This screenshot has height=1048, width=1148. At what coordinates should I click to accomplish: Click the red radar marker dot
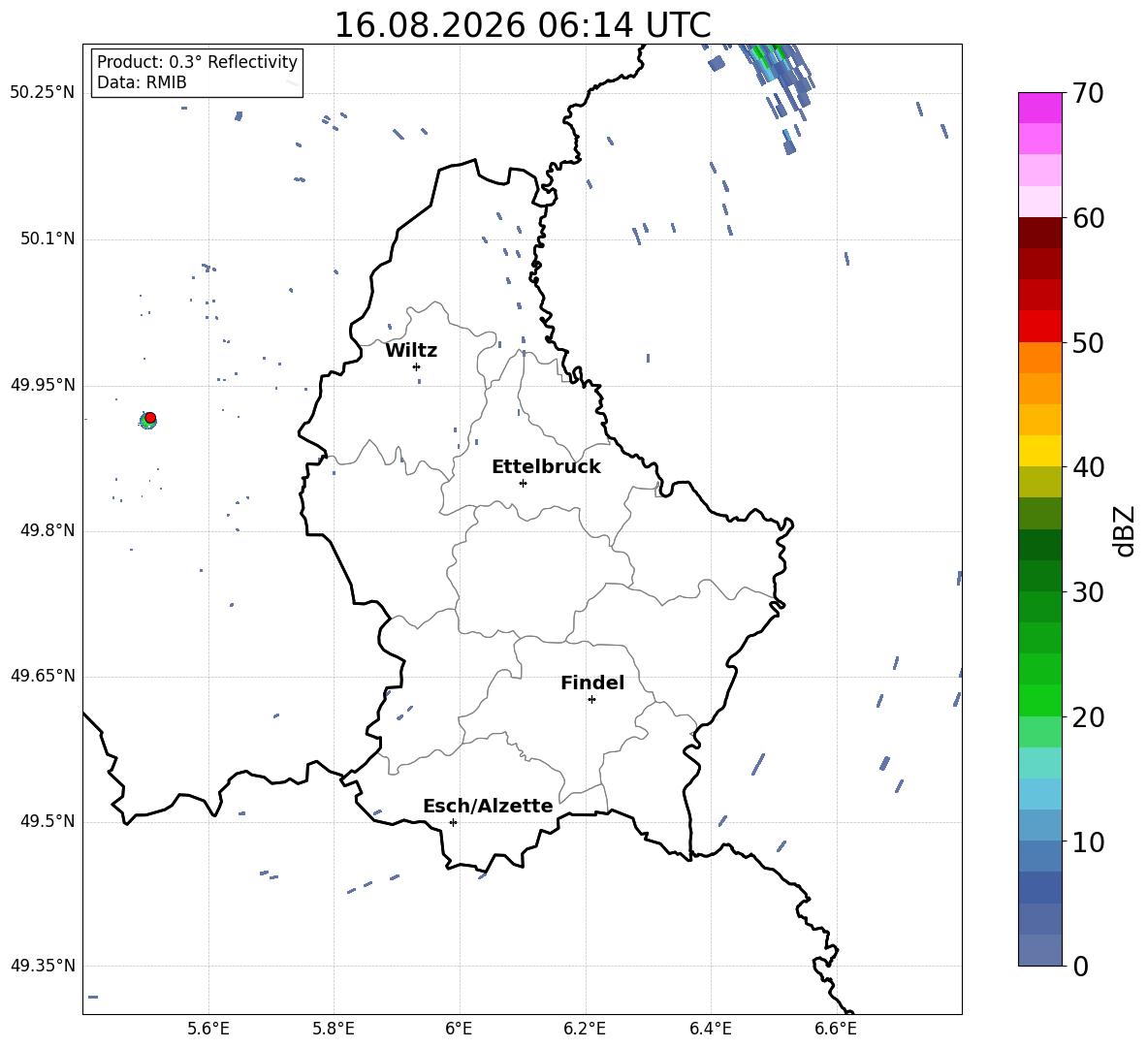click(x=150, y=418)
